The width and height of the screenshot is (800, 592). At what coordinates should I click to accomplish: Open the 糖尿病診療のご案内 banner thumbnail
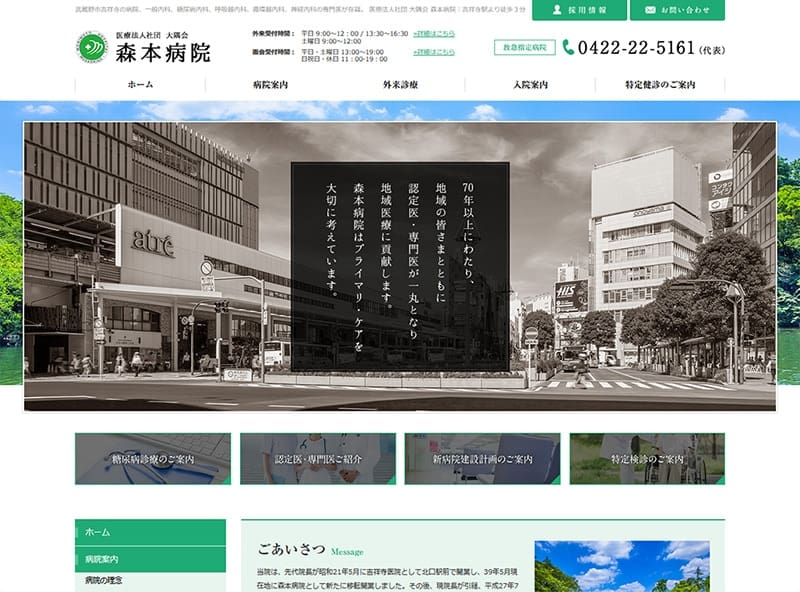153,459
